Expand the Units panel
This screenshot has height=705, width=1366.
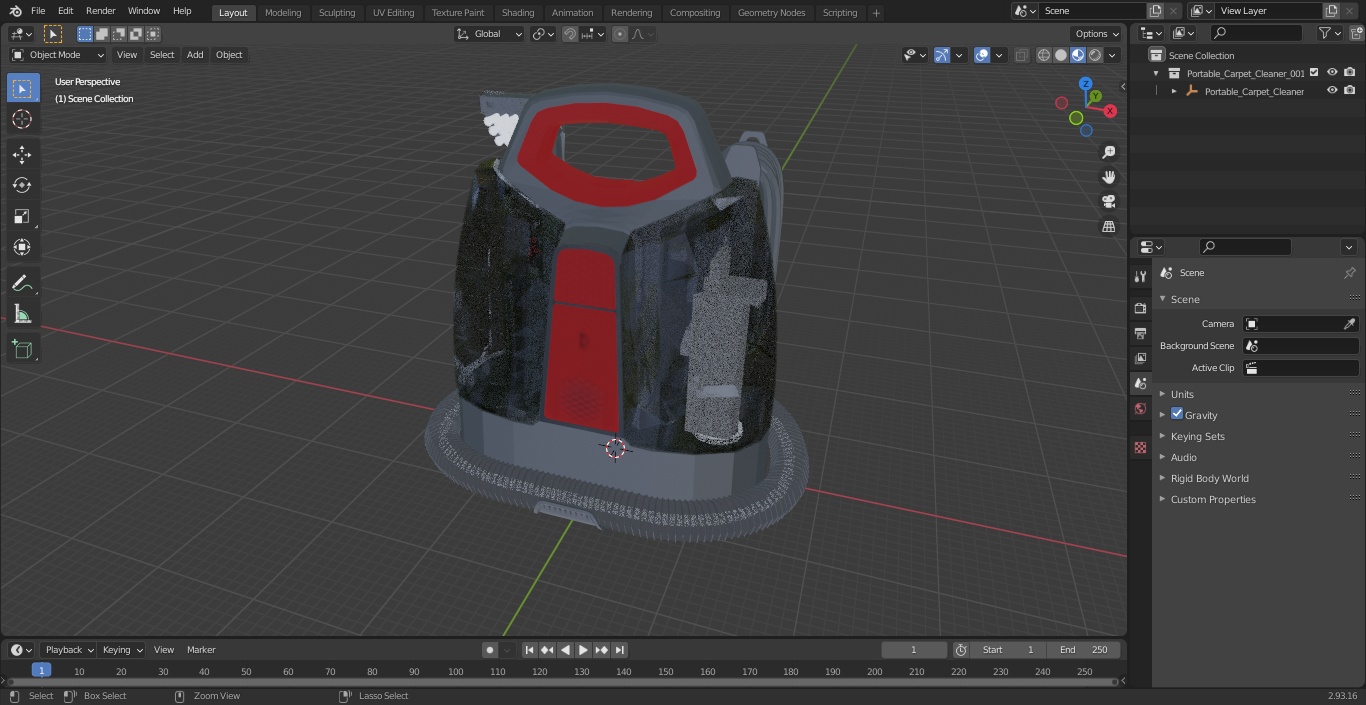[x=1182, y=394]
